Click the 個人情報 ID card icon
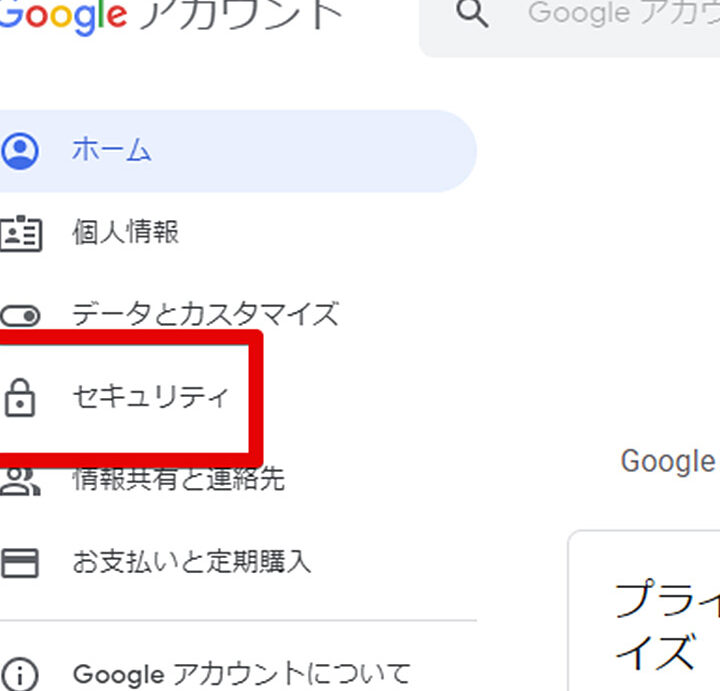Screen dimensions: 720x691 20,232
